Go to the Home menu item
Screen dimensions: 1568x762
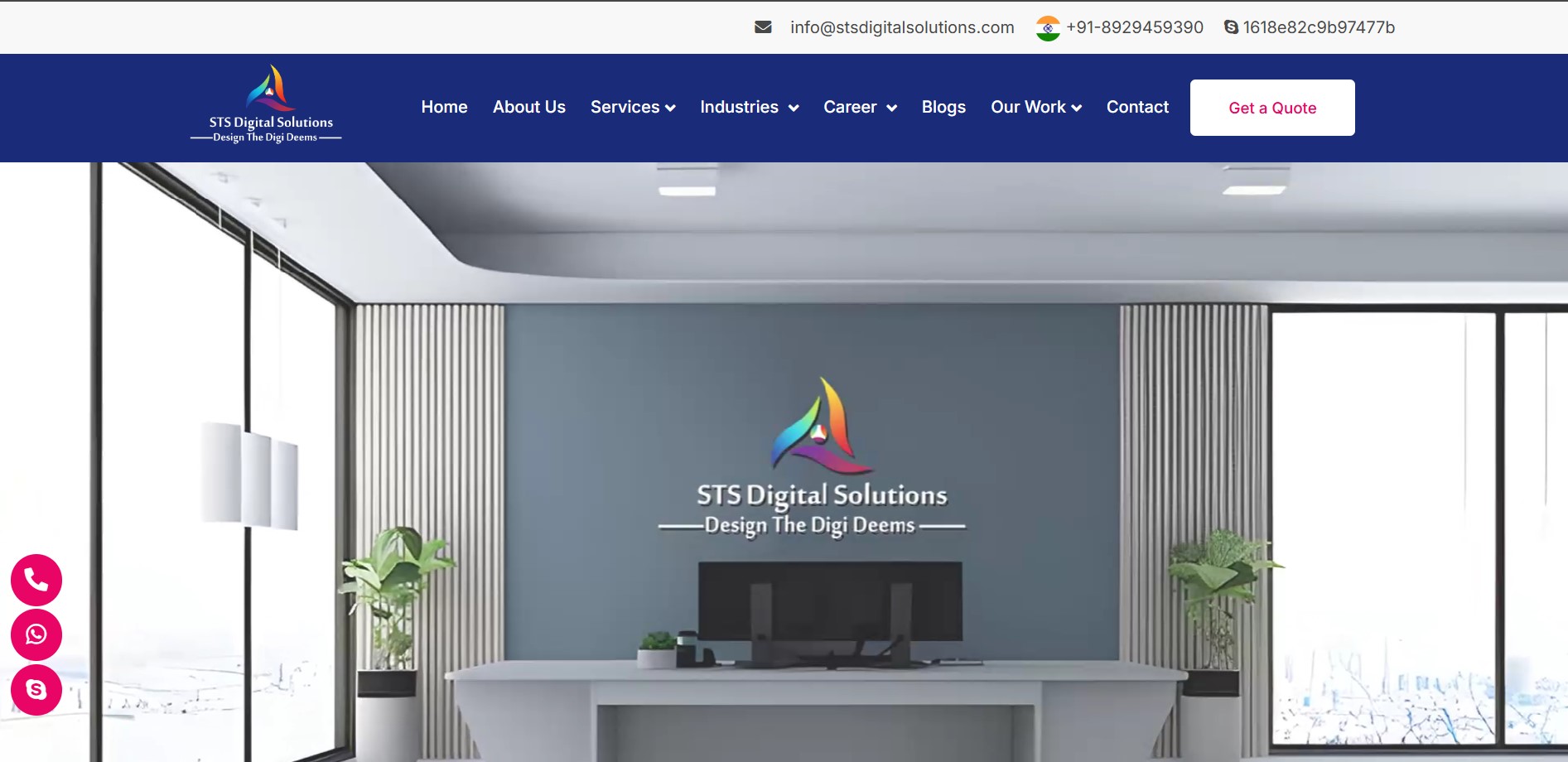click(444, 107)
